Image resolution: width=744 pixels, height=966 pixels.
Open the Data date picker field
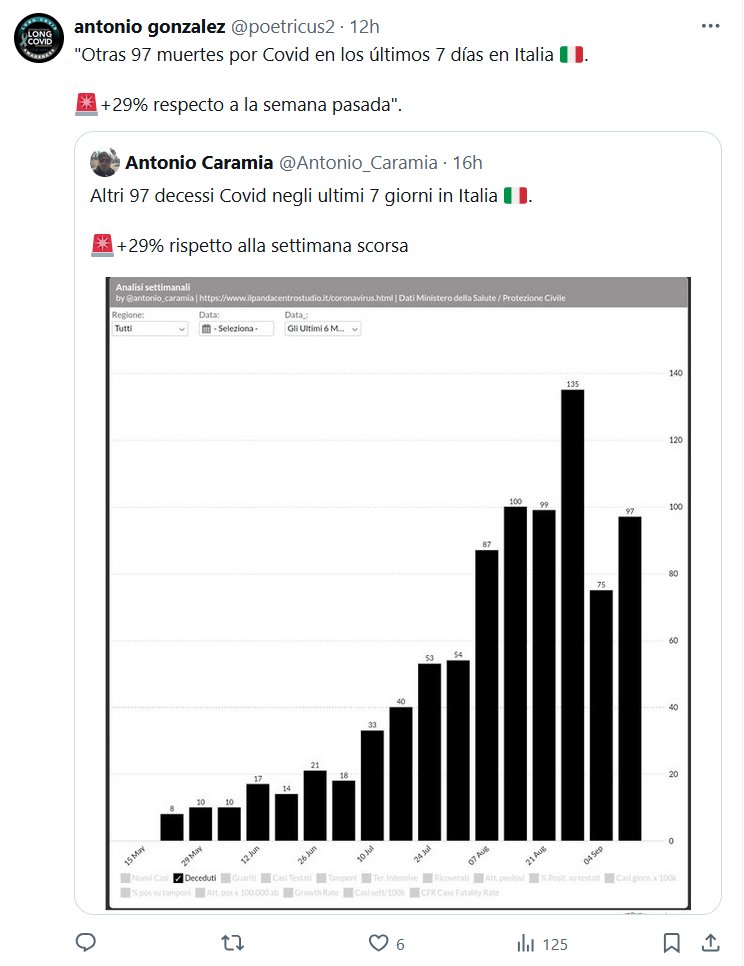coord(236,328)
